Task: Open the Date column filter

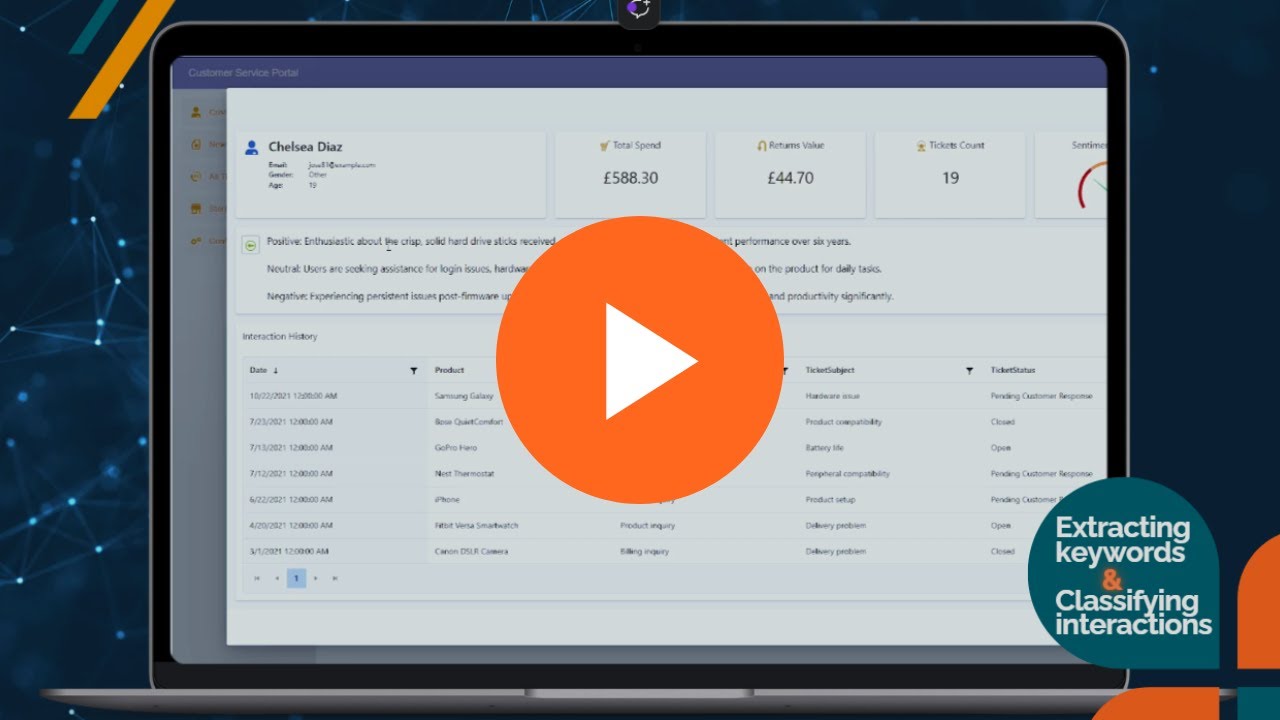Action: point(414,371)
